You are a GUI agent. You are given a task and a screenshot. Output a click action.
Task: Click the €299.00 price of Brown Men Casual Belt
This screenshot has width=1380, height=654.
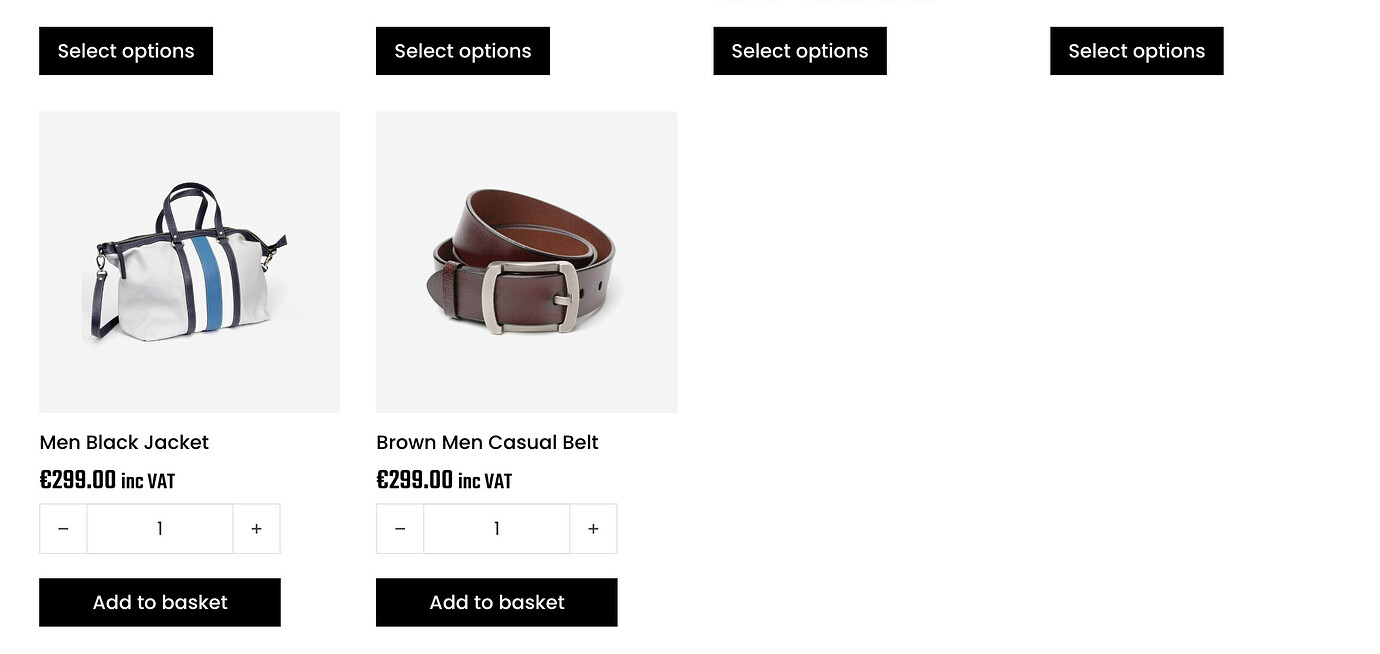(x=415, y=480)
